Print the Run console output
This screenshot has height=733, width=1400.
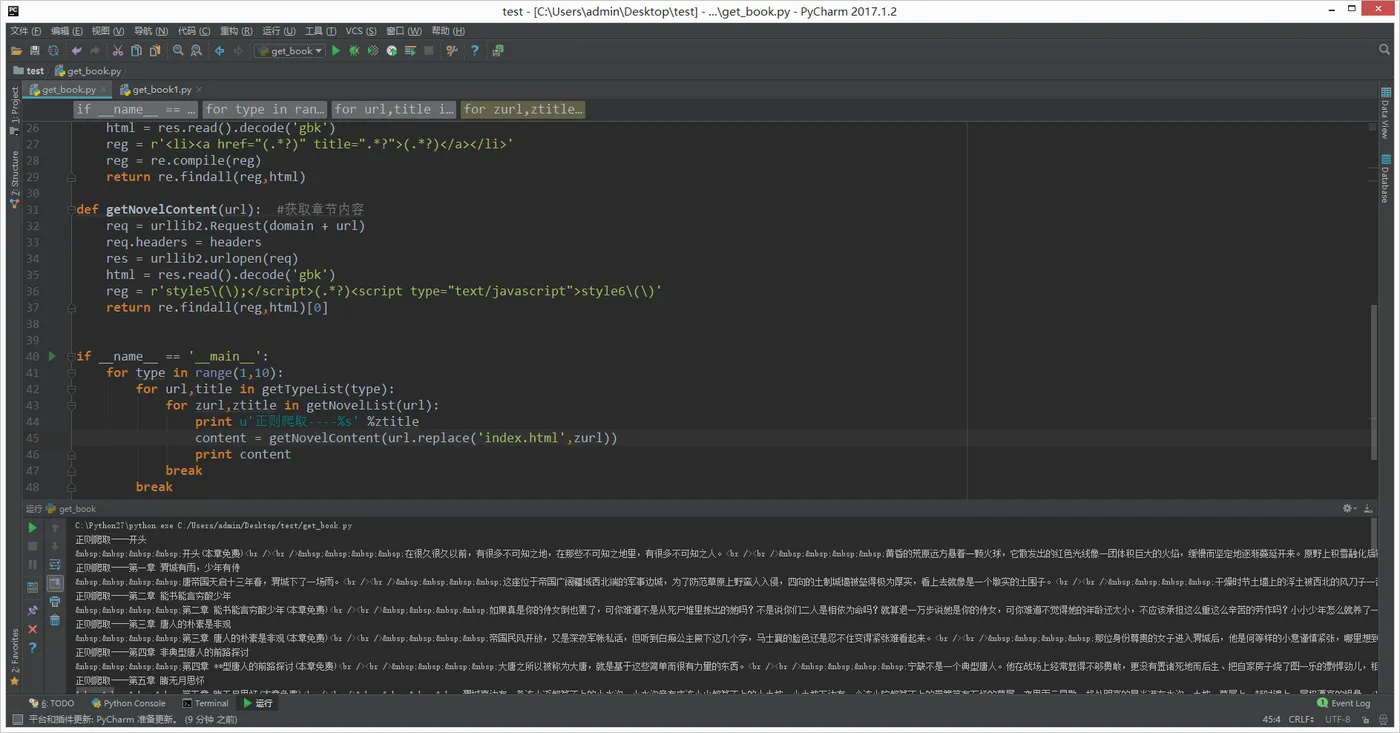pos(55,602)
